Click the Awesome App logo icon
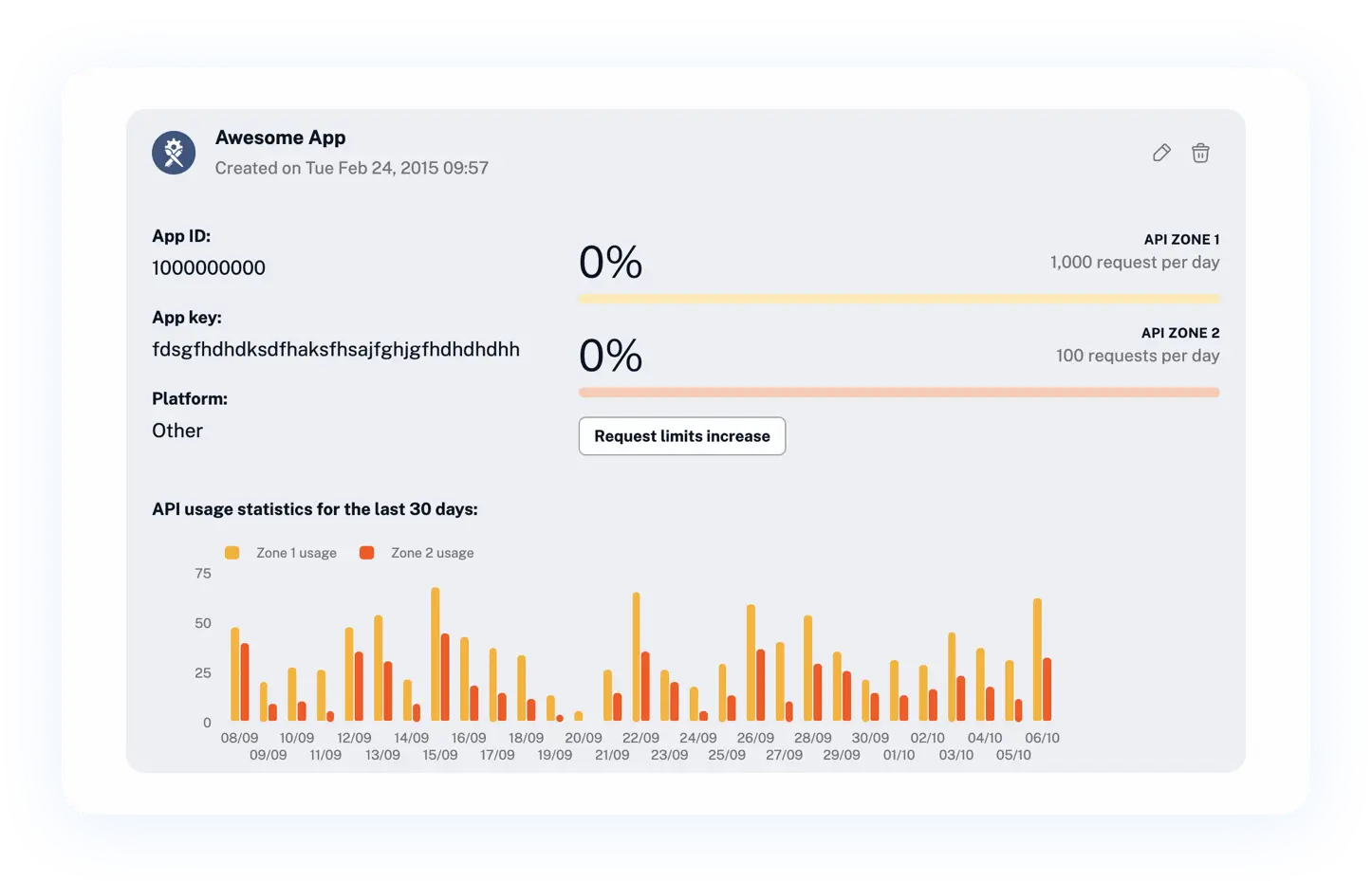 pos(174,153)
